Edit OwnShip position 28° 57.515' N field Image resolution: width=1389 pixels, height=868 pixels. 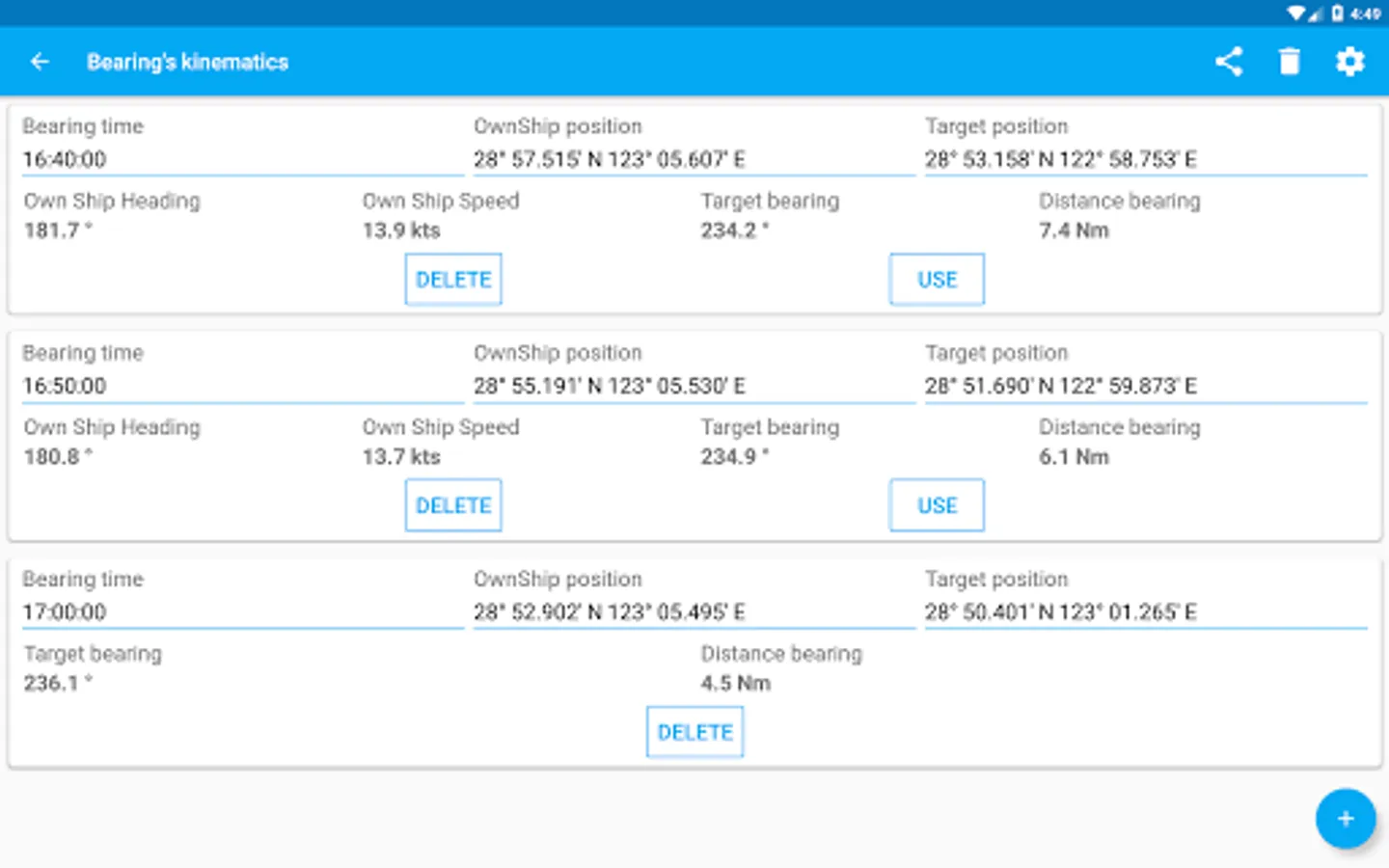click(x=694, y=159)
